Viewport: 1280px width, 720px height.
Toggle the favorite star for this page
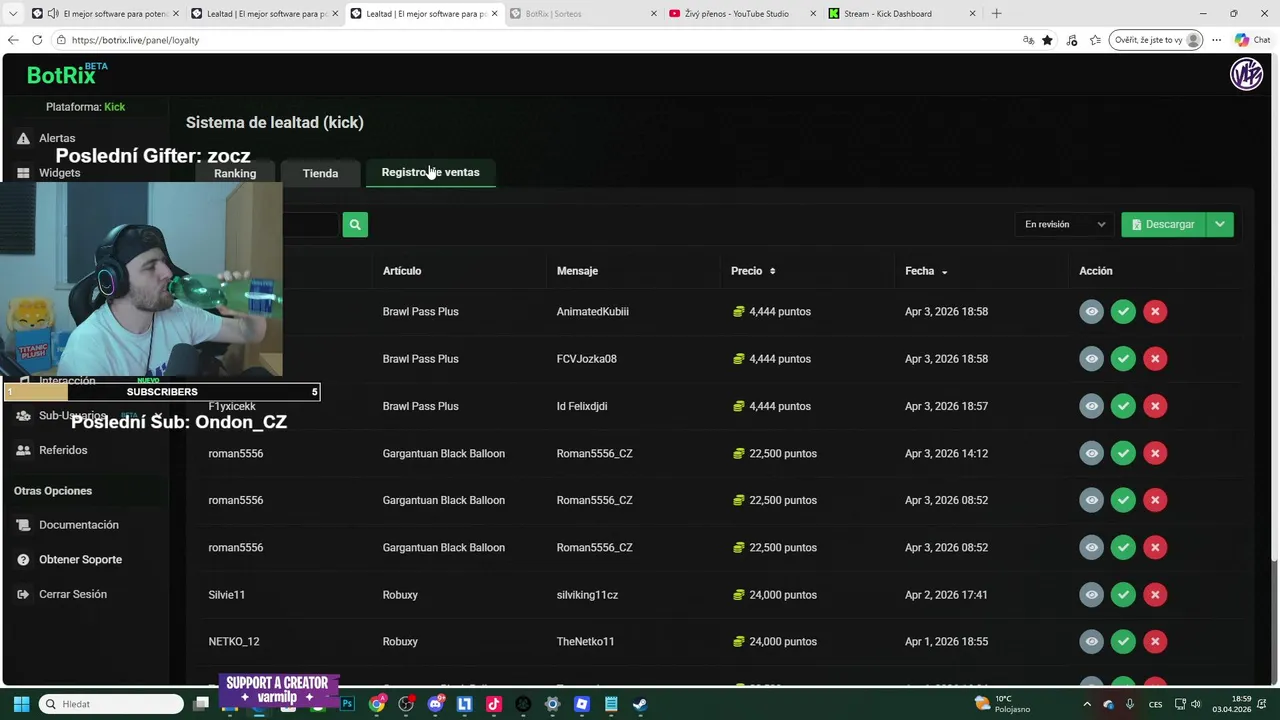(x=1047, y=40)
